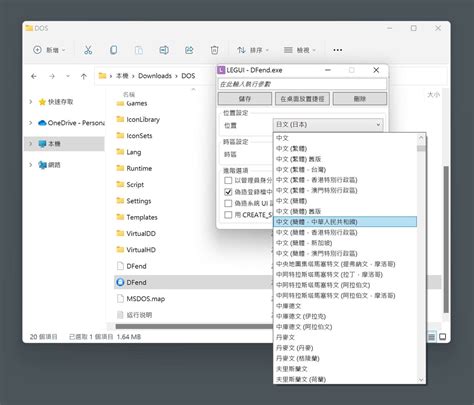Select Danish (丹麥文) entry in list
This screenshot has height=405, width=474.
[x=345, y=337]
